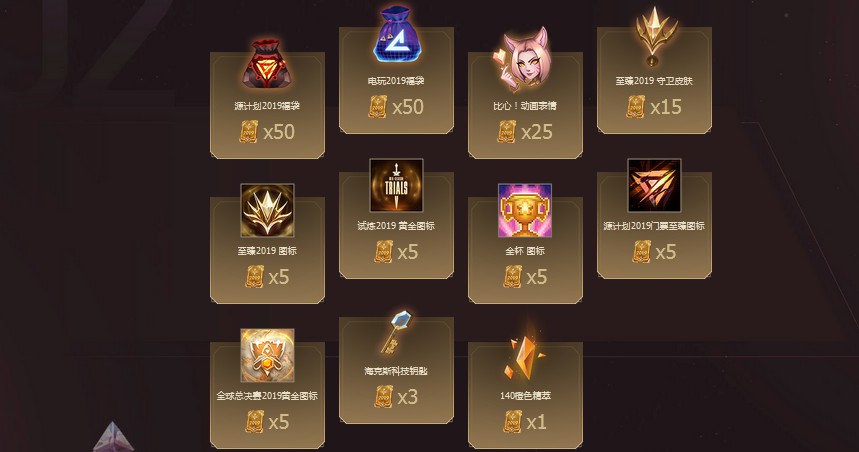This screenshot has height=452, width=859.
Task: Select the Hextech key 海克斯科技钥匙 icon
Action: coord(396,332)
